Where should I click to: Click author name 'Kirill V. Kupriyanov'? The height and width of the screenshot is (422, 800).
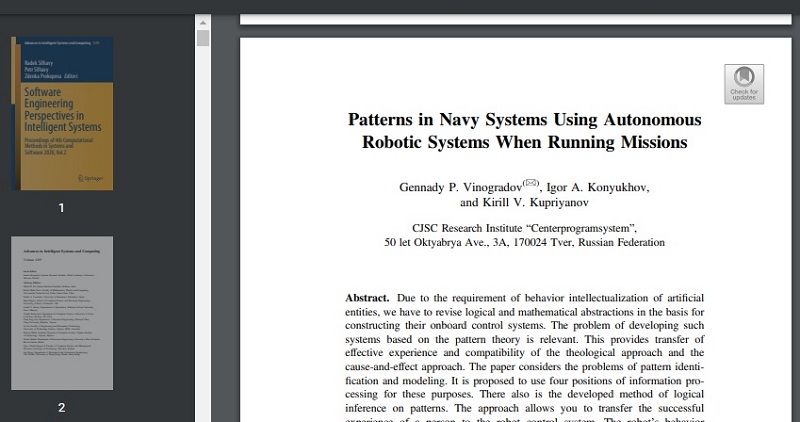(534, 203)
